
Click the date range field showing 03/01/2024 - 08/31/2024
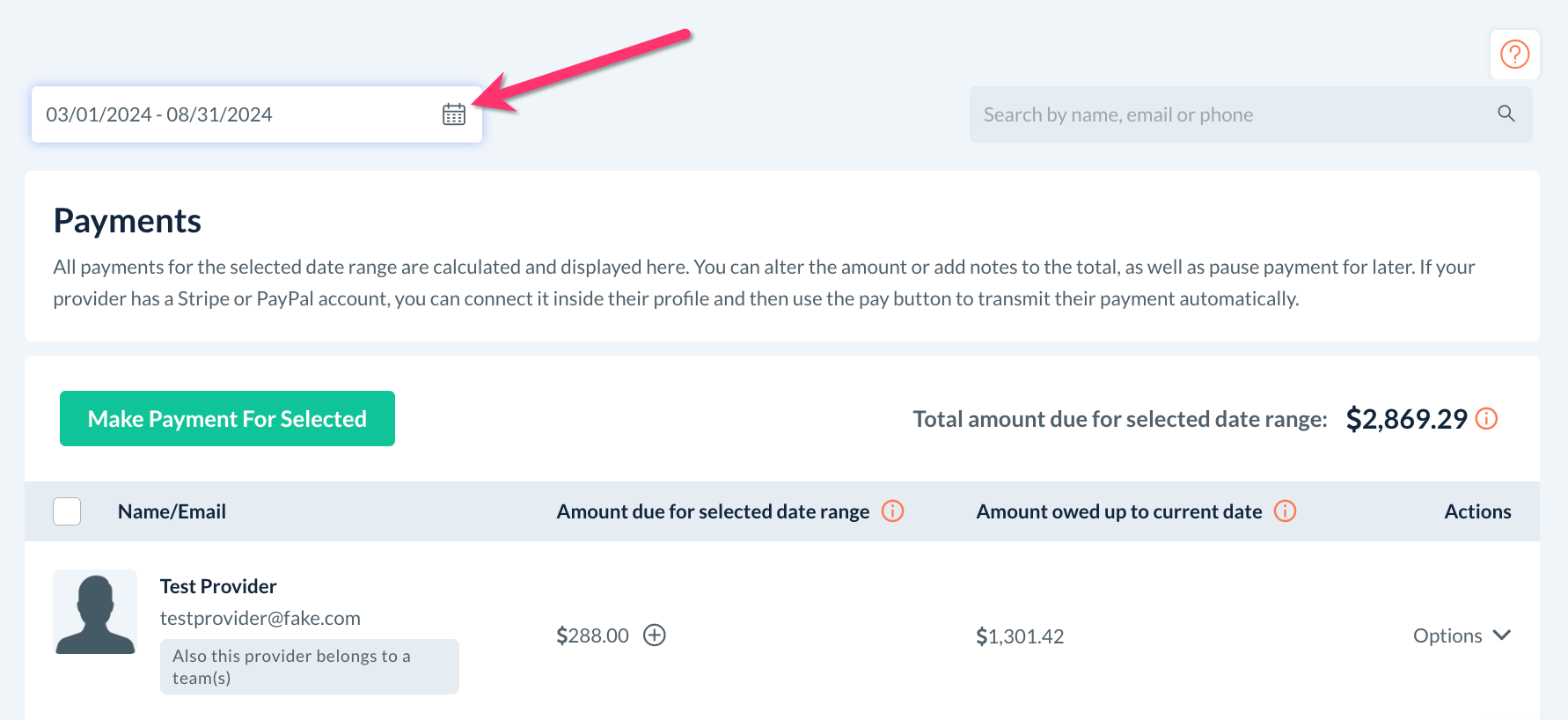pos(229,114)
